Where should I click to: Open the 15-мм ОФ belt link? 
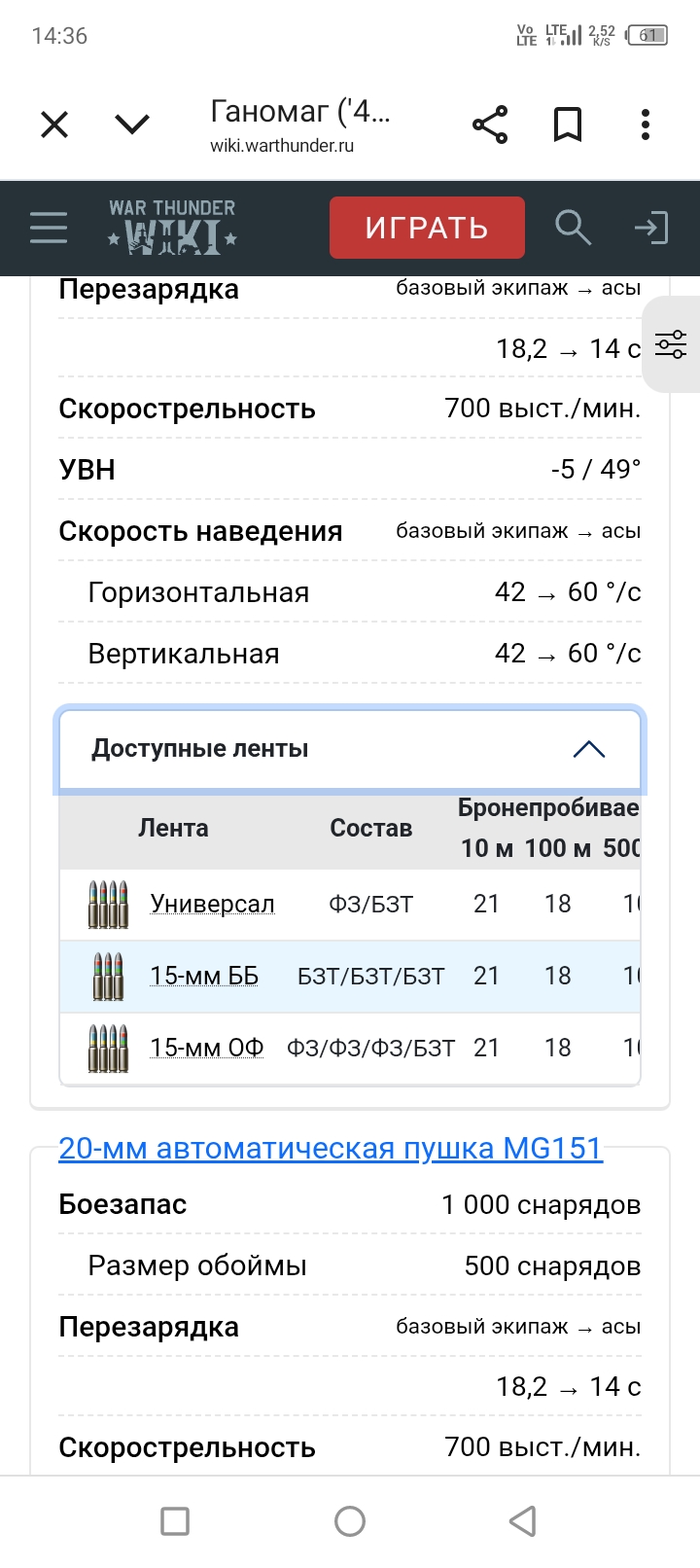click(206, 1048)
